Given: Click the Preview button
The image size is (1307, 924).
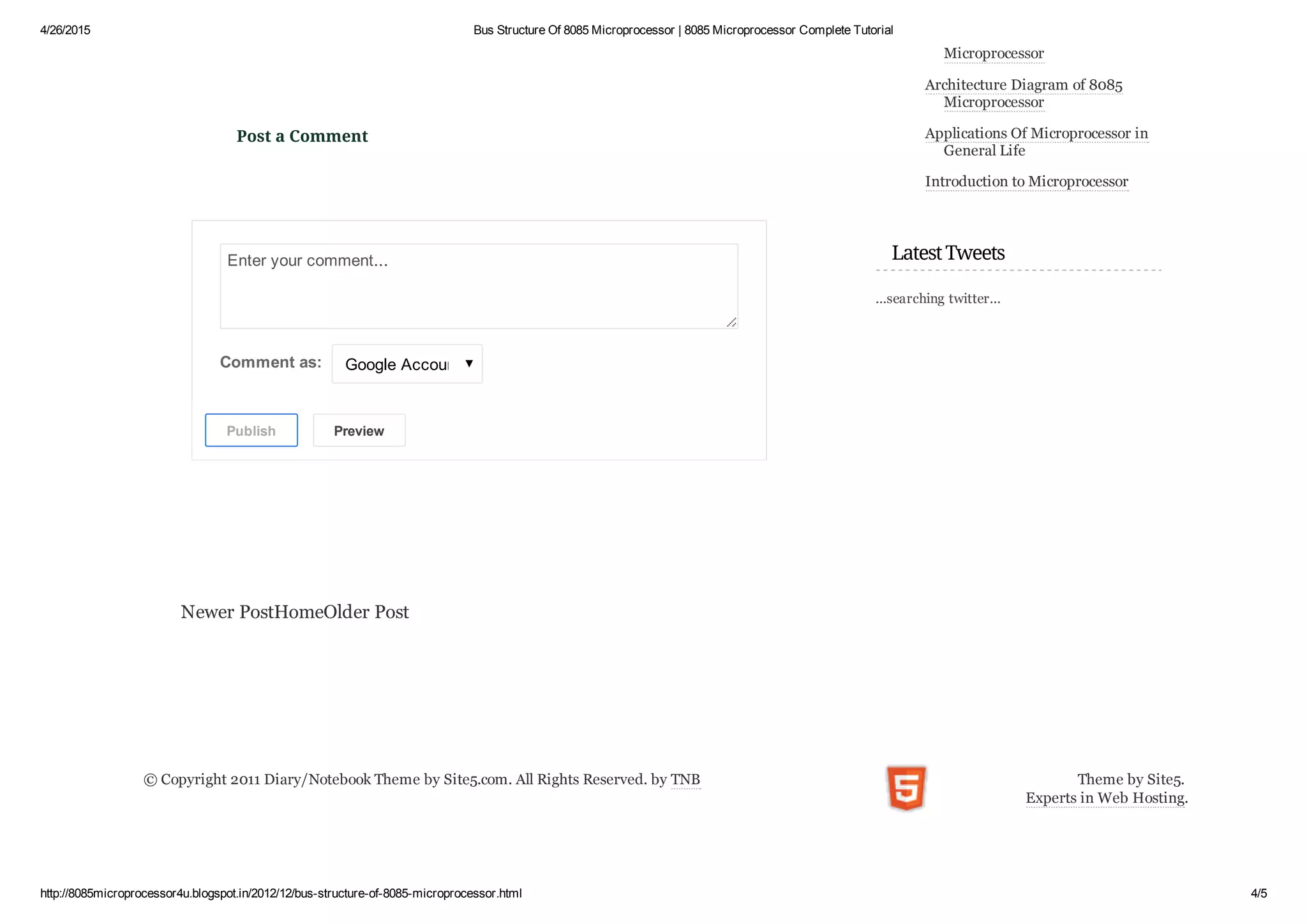Looking at the screenshot, I should (x=359, y=430).
